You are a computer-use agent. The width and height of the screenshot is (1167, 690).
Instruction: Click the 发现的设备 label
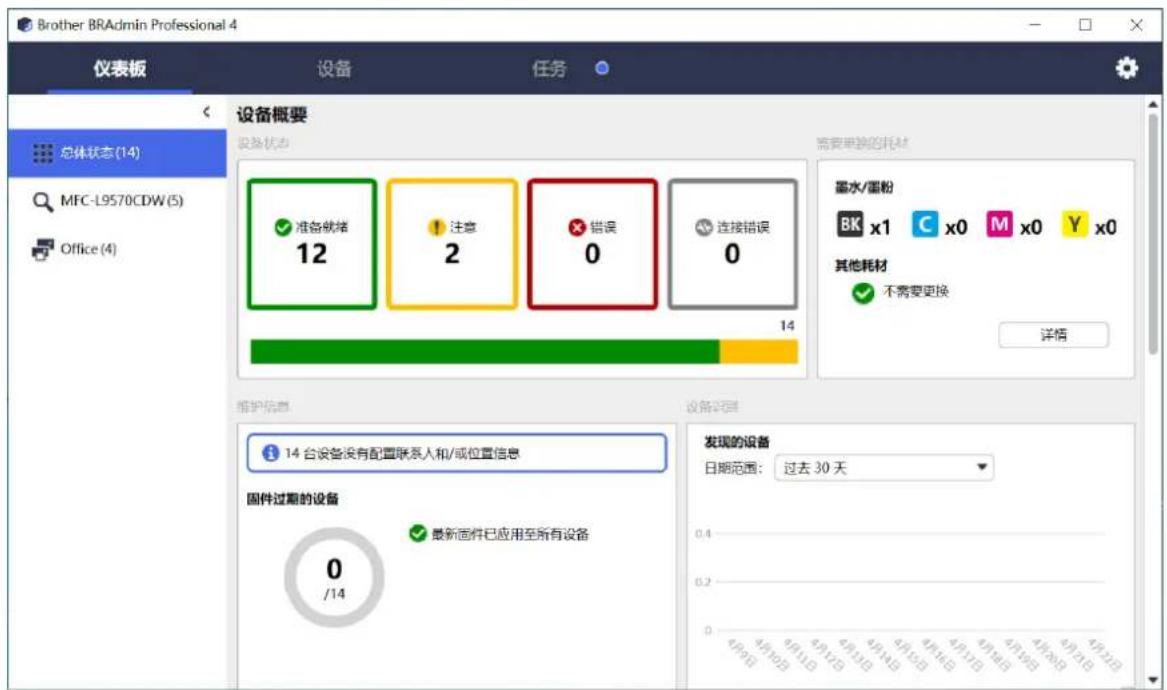click(737, 442)
